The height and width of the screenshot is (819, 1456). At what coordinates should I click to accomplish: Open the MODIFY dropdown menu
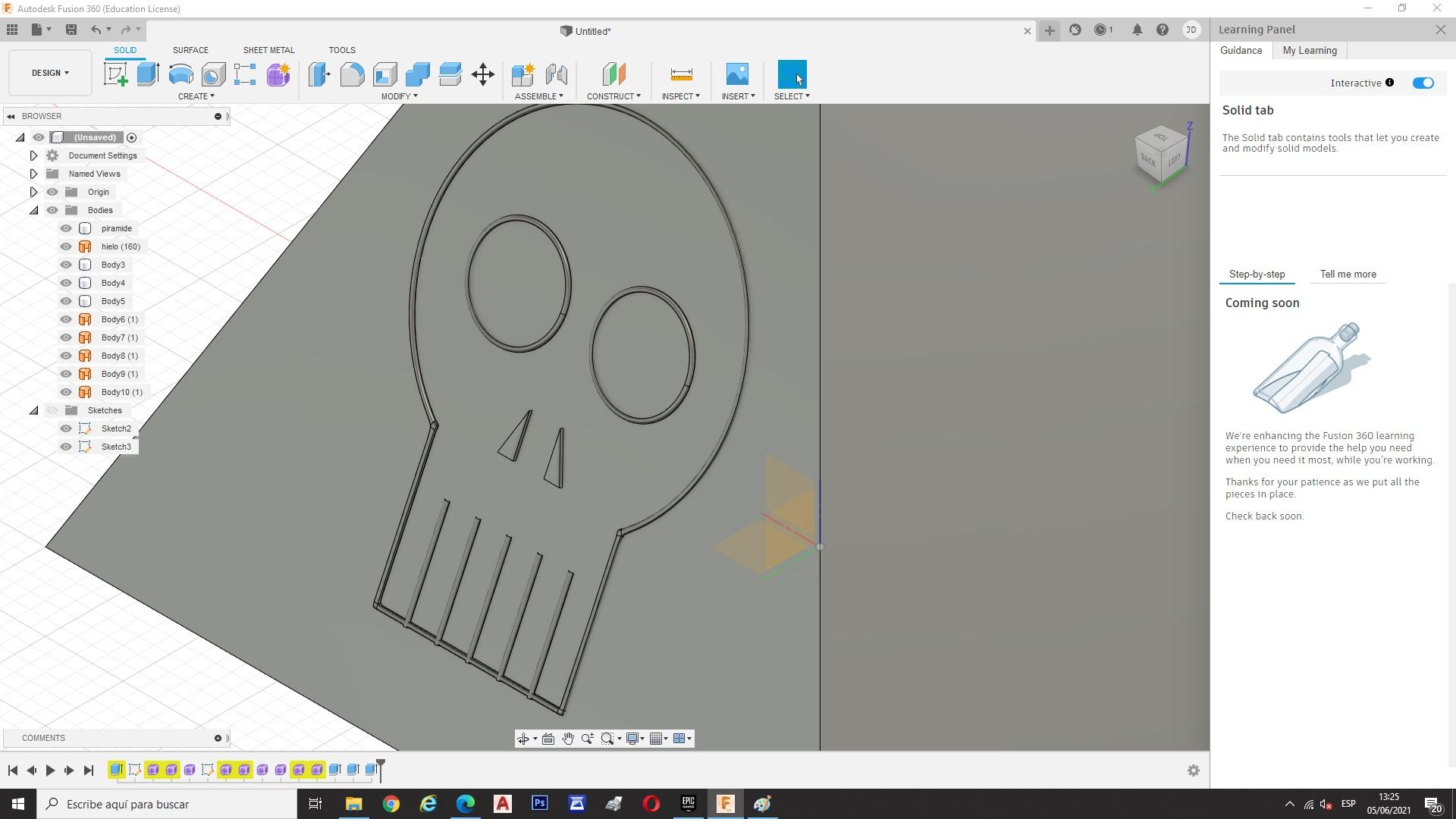click(399, 96)
